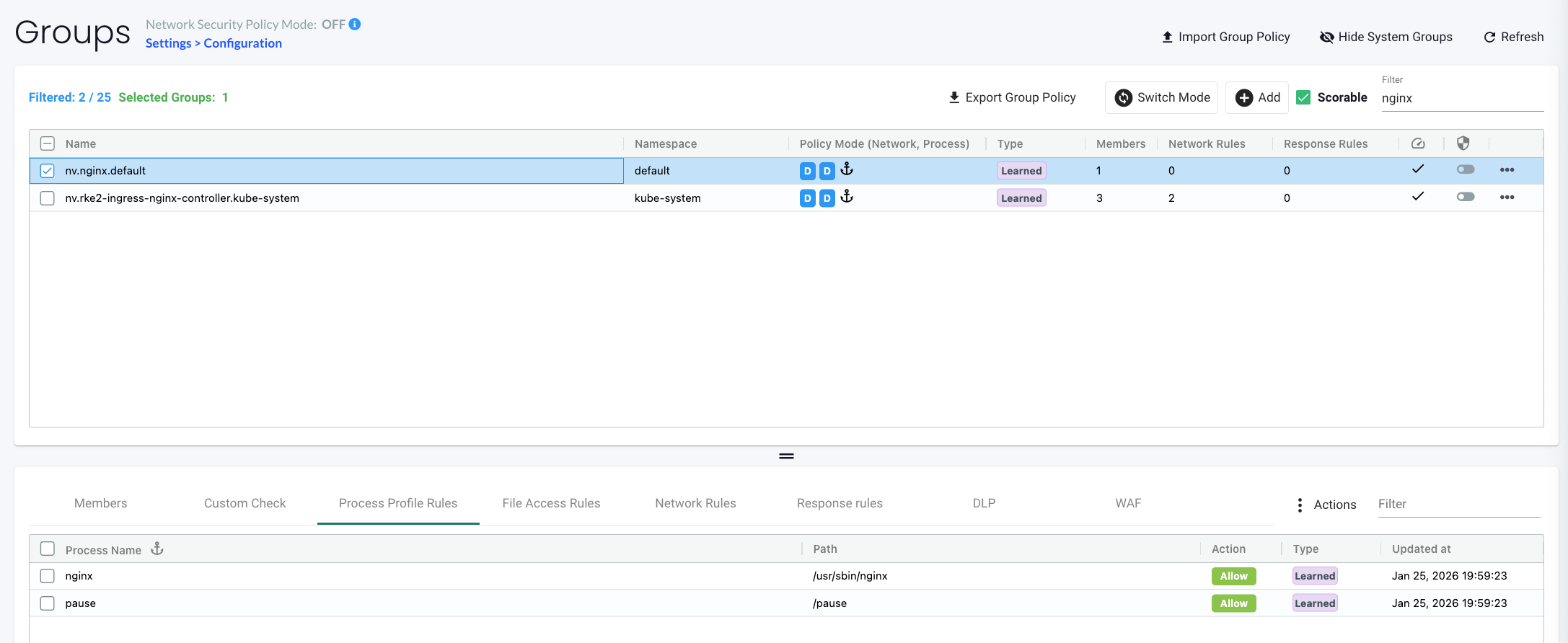Switch to the Network Rules tab

click(x=695, y=503)
